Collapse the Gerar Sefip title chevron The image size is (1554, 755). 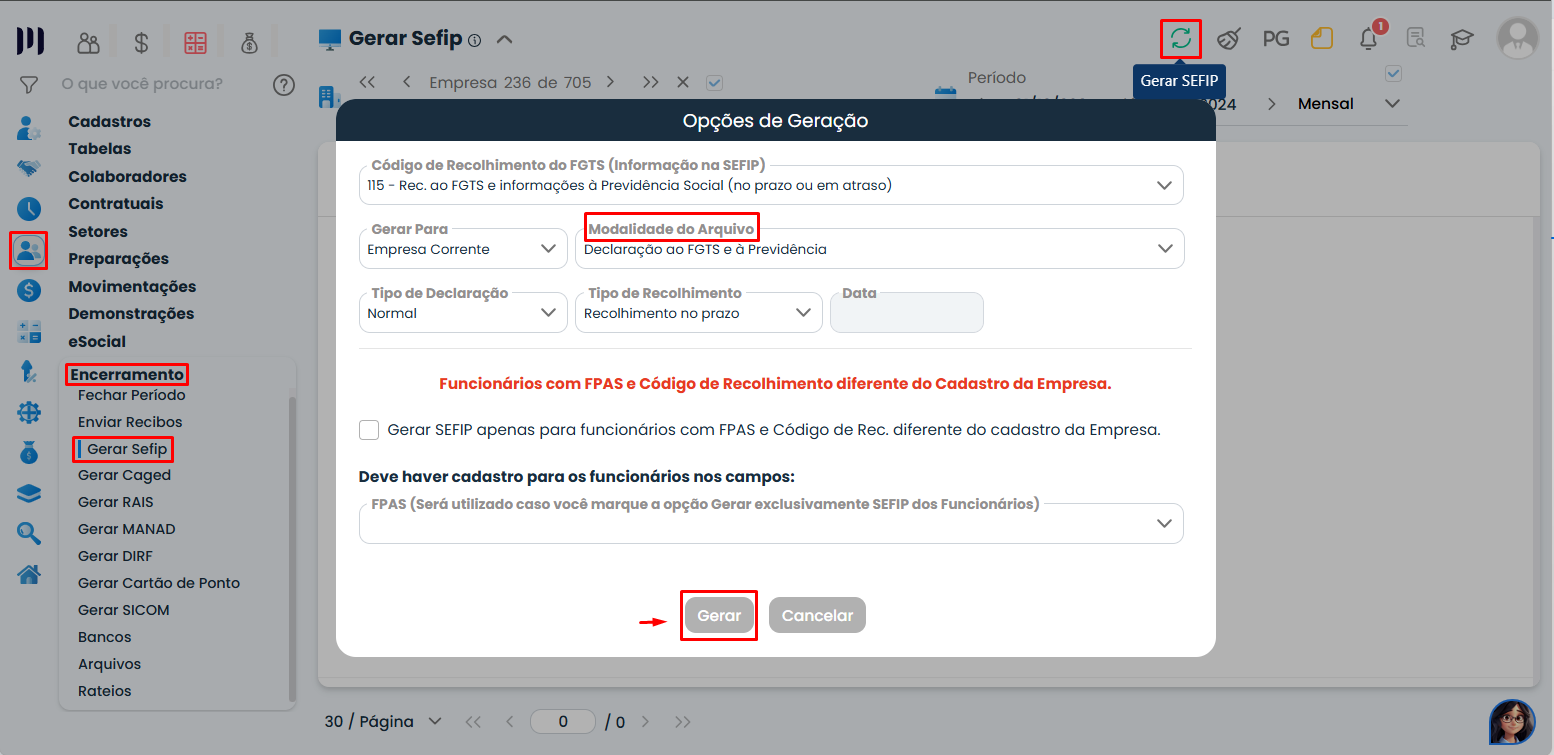(505, 40)
